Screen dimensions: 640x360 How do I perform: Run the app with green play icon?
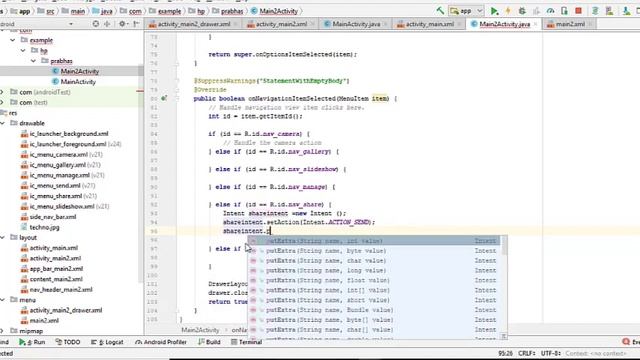(x=494, y=11)
